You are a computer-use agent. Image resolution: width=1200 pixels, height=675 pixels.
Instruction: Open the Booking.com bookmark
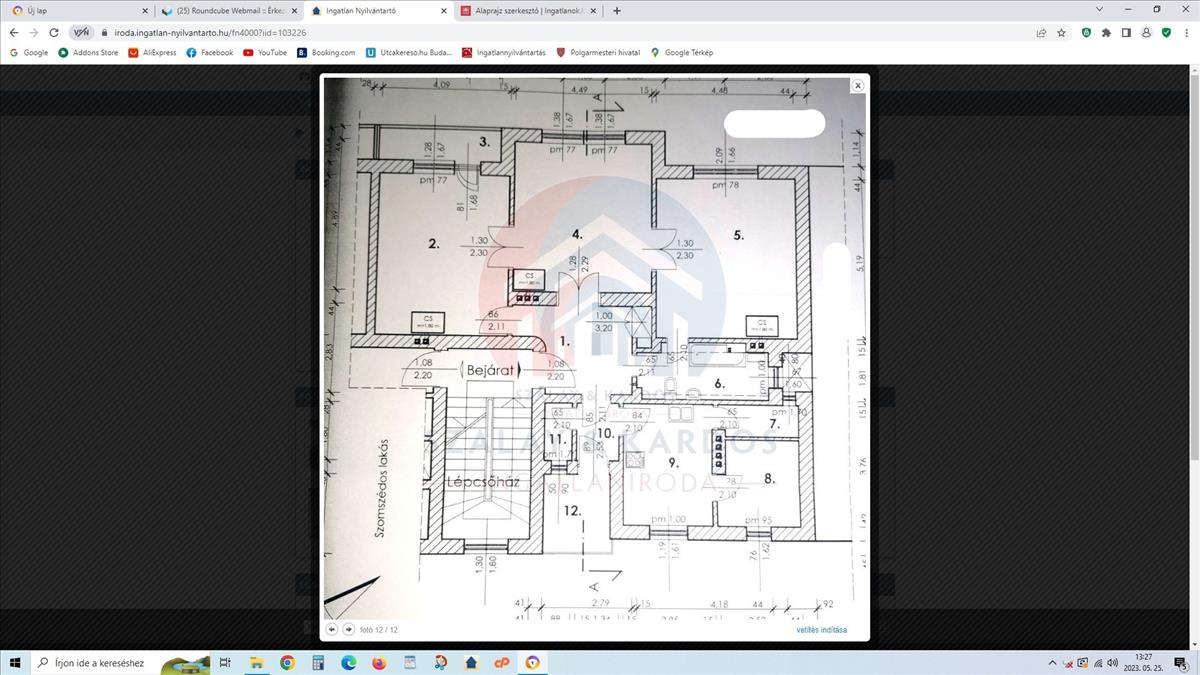pyautogui.click(x=326, y=52)
